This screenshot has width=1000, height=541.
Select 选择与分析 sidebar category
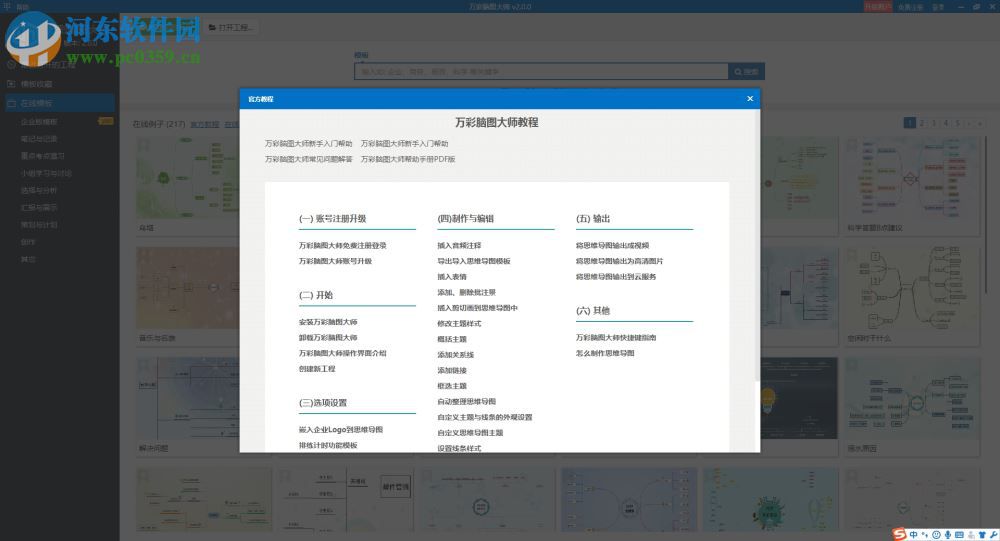tap(39, 190)
